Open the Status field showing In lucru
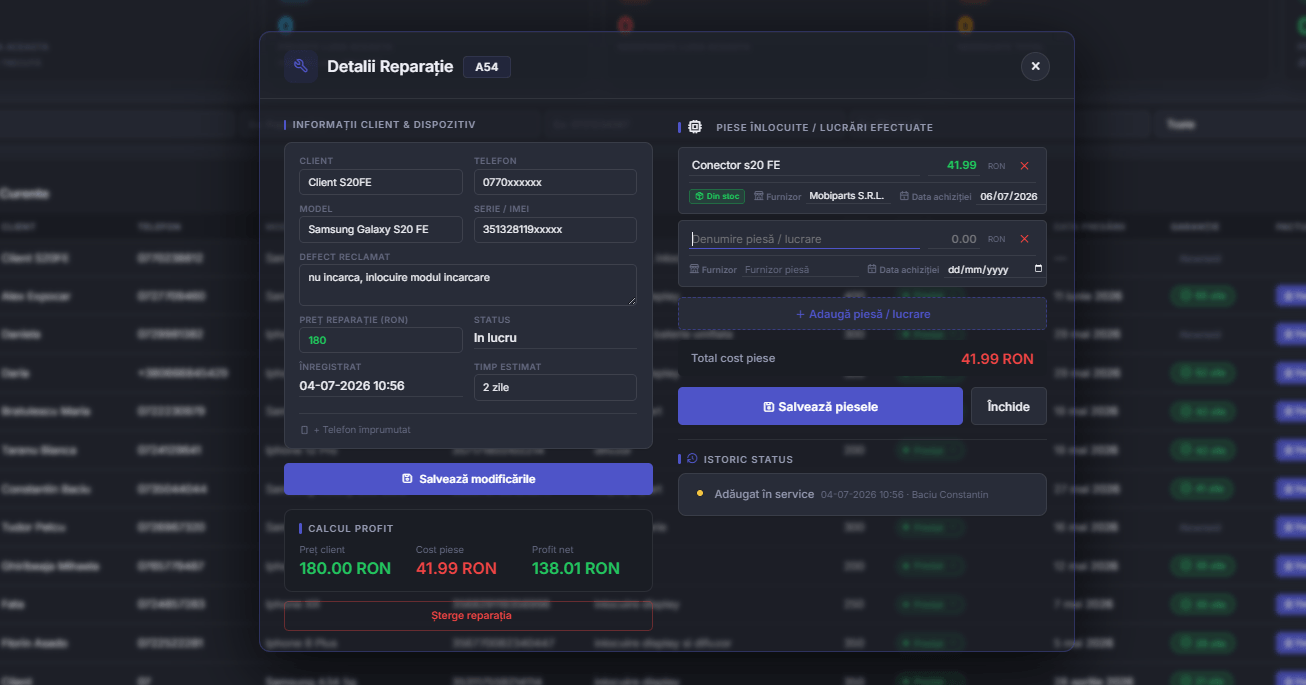 pos(555,338)
